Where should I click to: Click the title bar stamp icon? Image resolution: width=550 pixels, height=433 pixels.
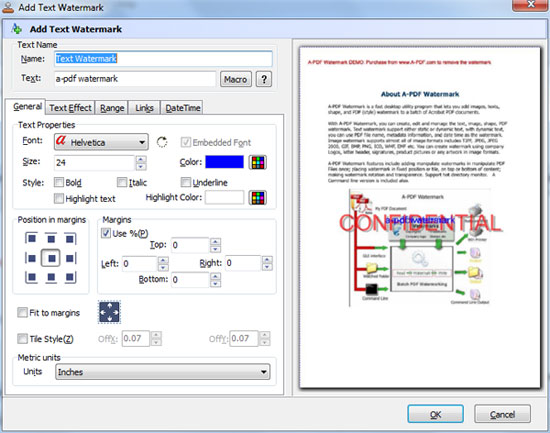click(x=8, y=8)
